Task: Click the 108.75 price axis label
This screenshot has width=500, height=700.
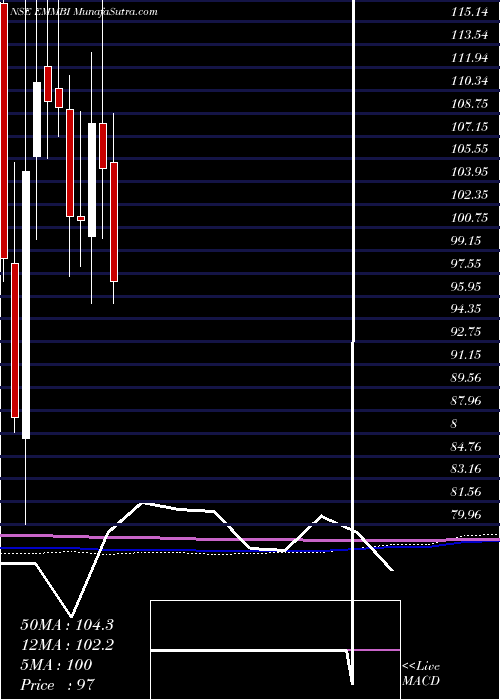Action: pos(469,104)
